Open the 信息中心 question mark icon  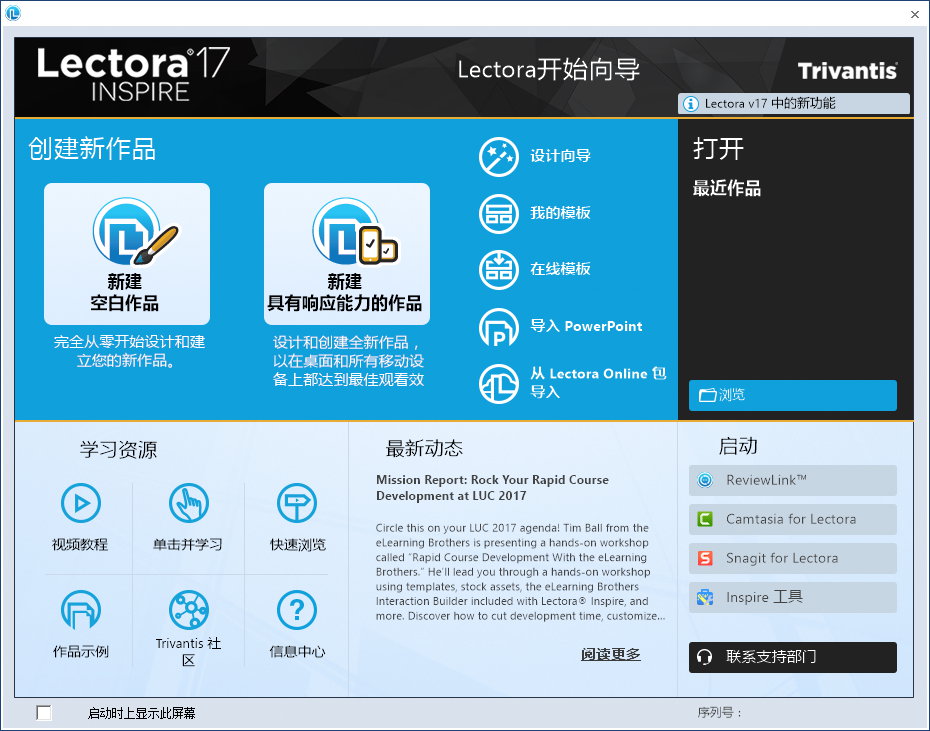coord(297,610)
